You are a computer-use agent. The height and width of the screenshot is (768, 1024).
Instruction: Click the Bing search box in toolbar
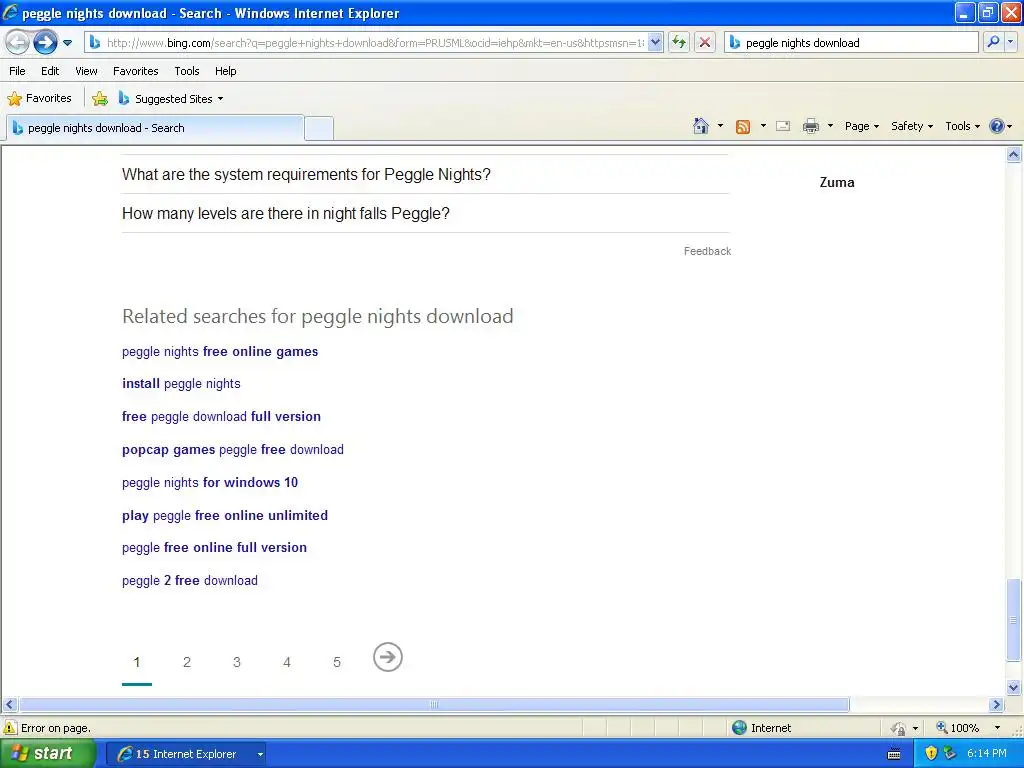[x=852, y=43]
